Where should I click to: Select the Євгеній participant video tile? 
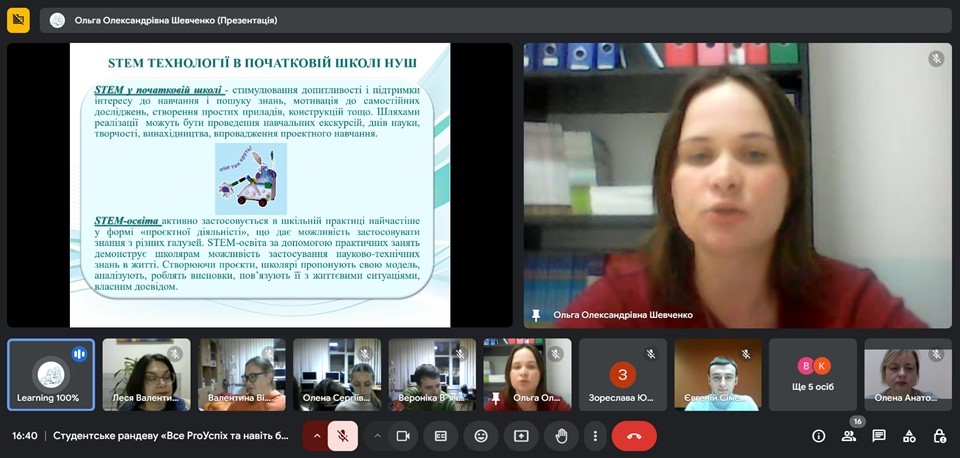click(717, 375)
